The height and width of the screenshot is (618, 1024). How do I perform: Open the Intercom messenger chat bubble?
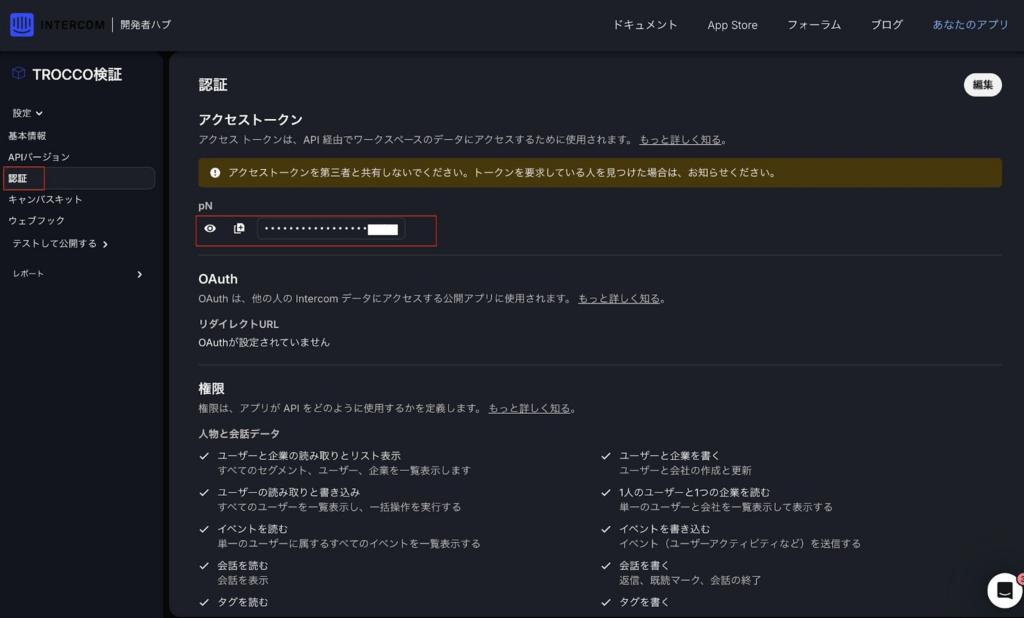1003,590
